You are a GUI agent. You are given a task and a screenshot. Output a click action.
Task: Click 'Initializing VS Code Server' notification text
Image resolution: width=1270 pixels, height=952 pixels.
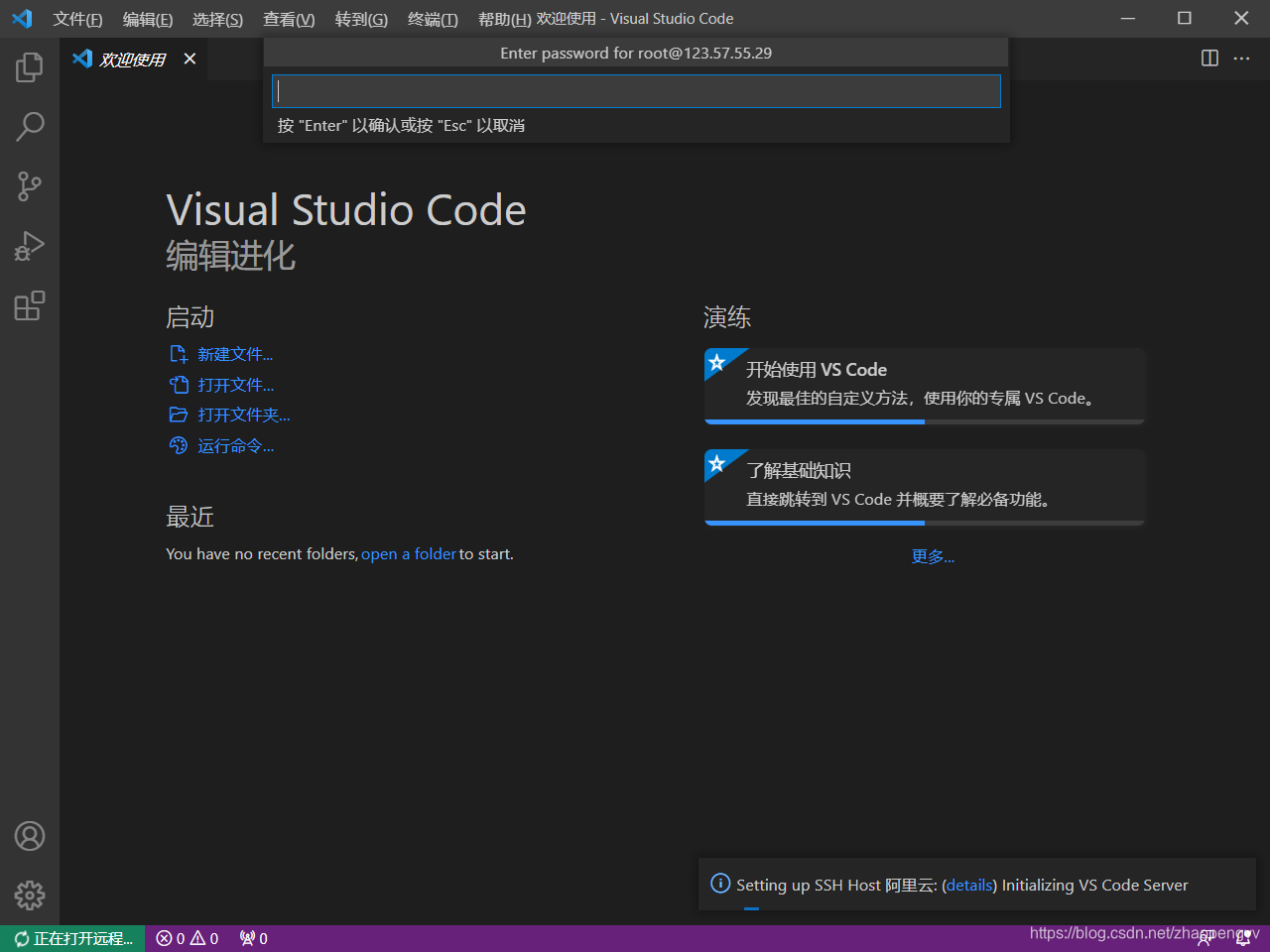(x=1094, y=885)
